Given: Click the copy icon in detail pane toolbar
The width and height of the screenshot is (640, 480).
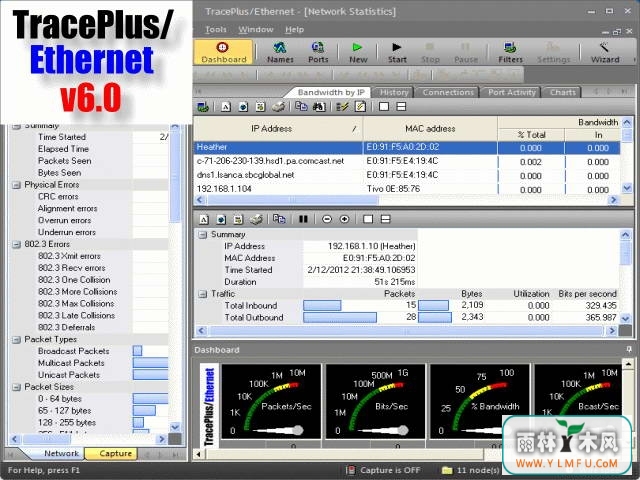Looking at the screenshot, I should (279, 219).
